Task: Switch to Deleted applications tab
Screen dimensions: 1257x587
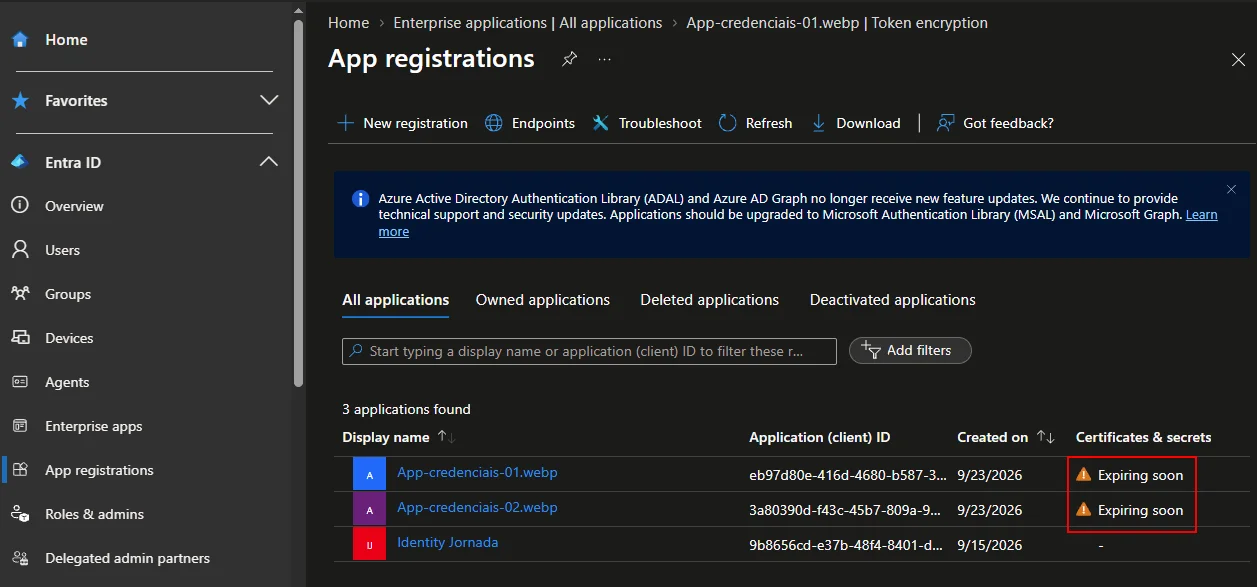Action: pyautogui.click(x=710, y=300)
